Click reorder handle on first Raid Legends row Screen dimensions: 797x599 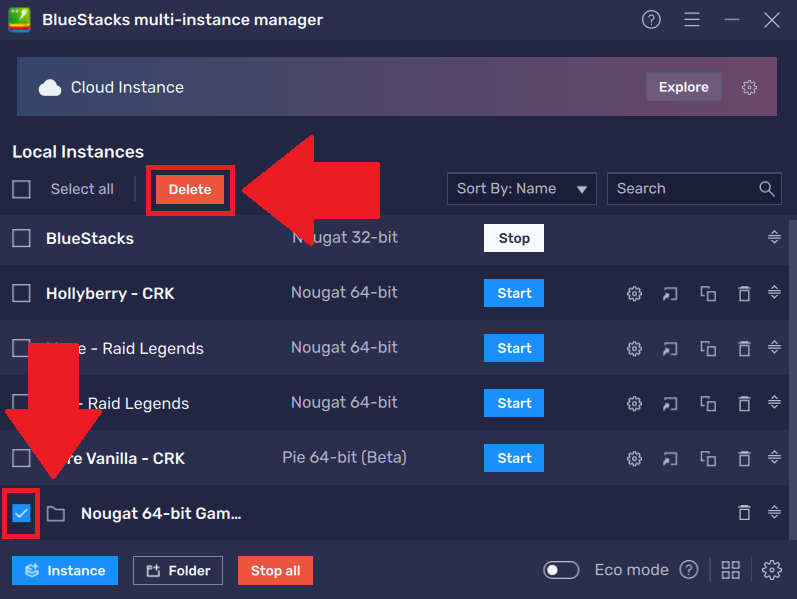tap(774, 347)
